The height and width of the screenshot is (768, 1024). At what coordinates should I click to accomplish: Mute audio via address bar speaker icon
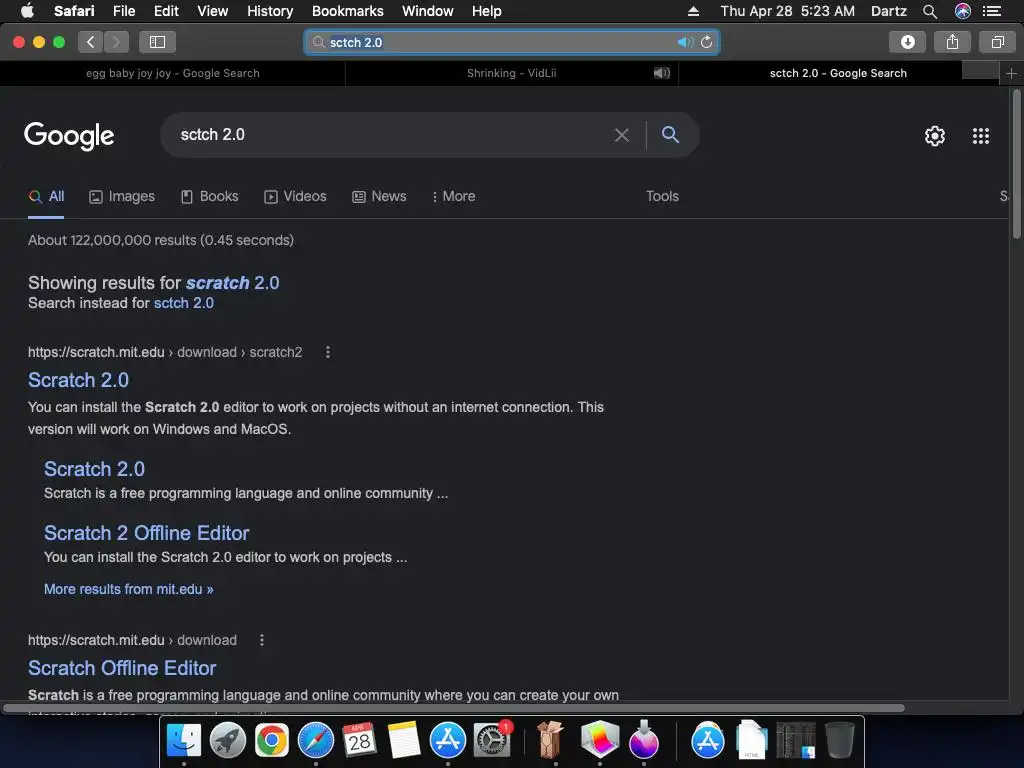(684, 42)
